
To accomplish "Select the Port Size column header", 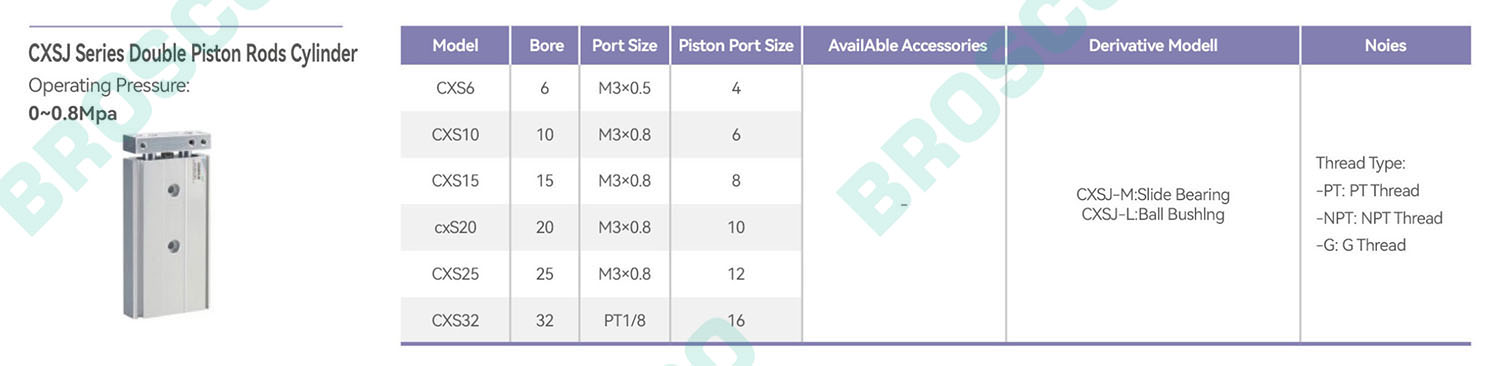I will click(625, 45).
